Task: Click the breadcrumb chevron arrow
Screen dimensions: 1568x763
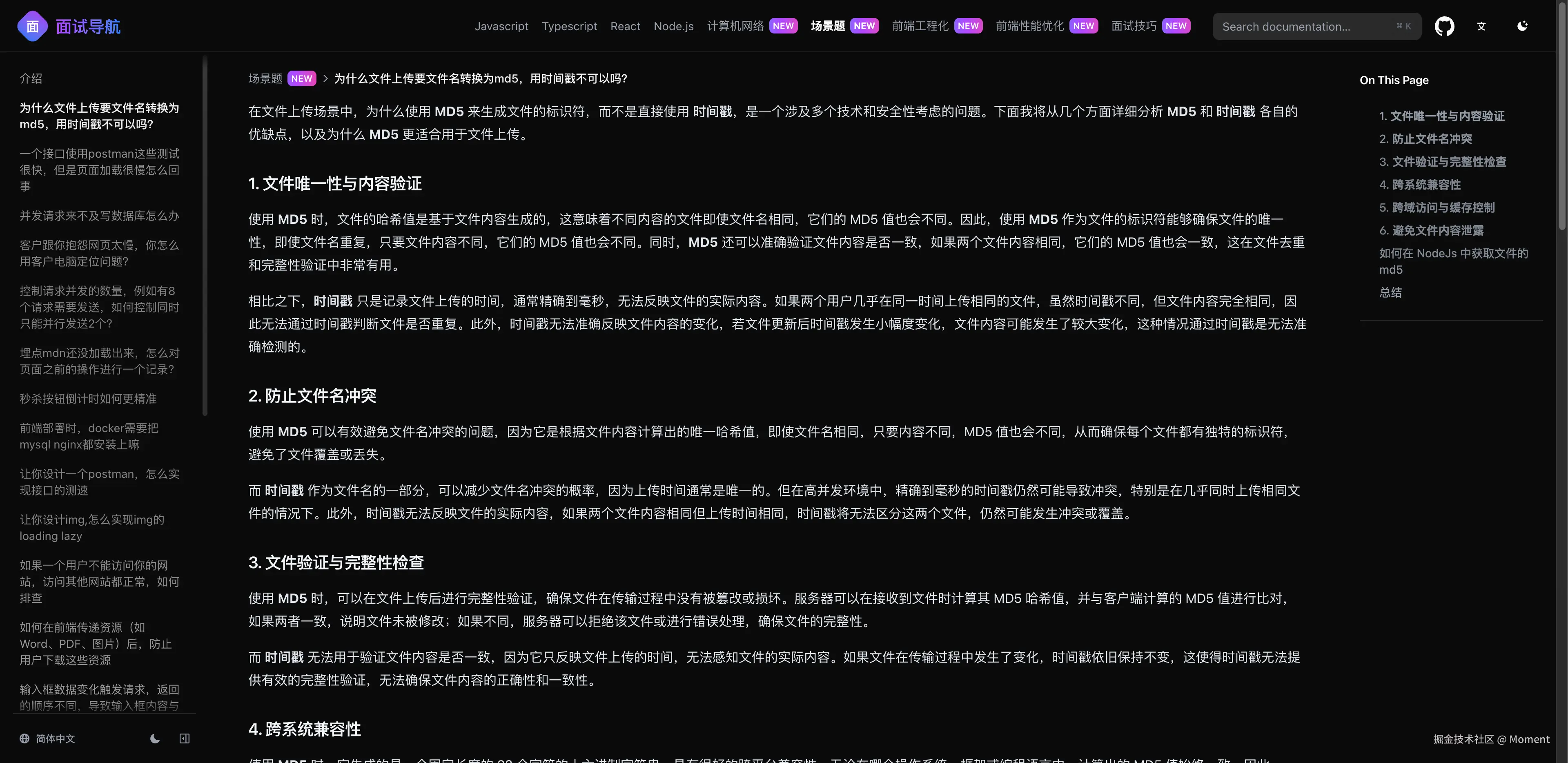Action: pos(326,78)
